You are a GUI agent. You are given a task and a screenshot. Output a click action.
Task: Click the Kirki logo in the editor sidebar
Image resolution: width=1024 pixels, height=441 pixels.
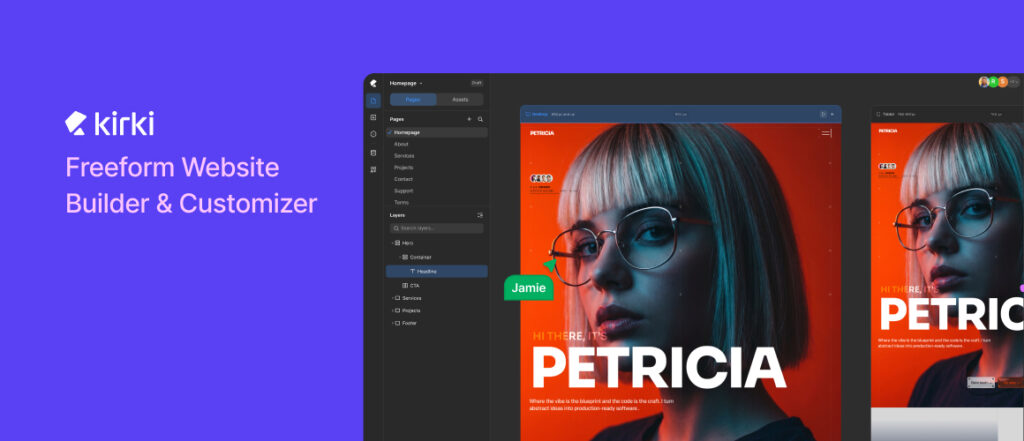[373, 83]
